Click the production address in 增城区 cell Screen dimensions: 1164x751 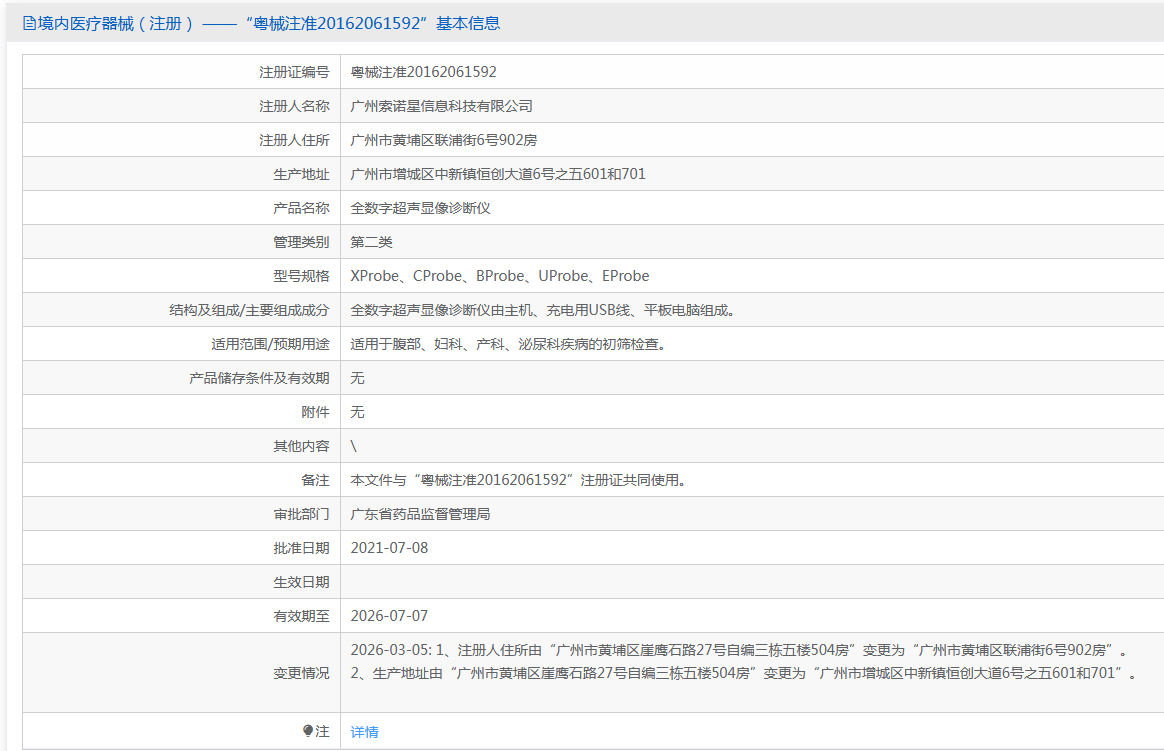pos(498,174)
